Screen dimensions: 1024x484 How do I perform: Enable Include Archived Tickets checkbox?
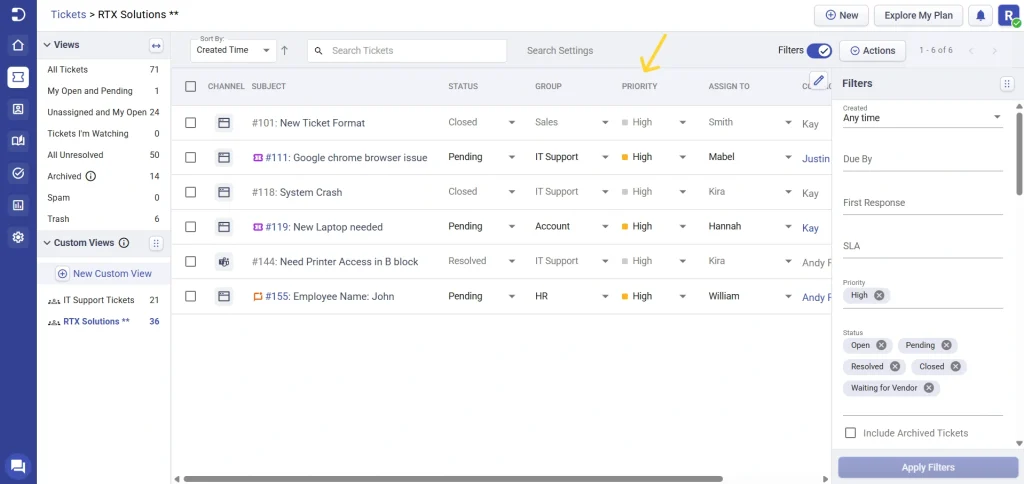(850, 433)
